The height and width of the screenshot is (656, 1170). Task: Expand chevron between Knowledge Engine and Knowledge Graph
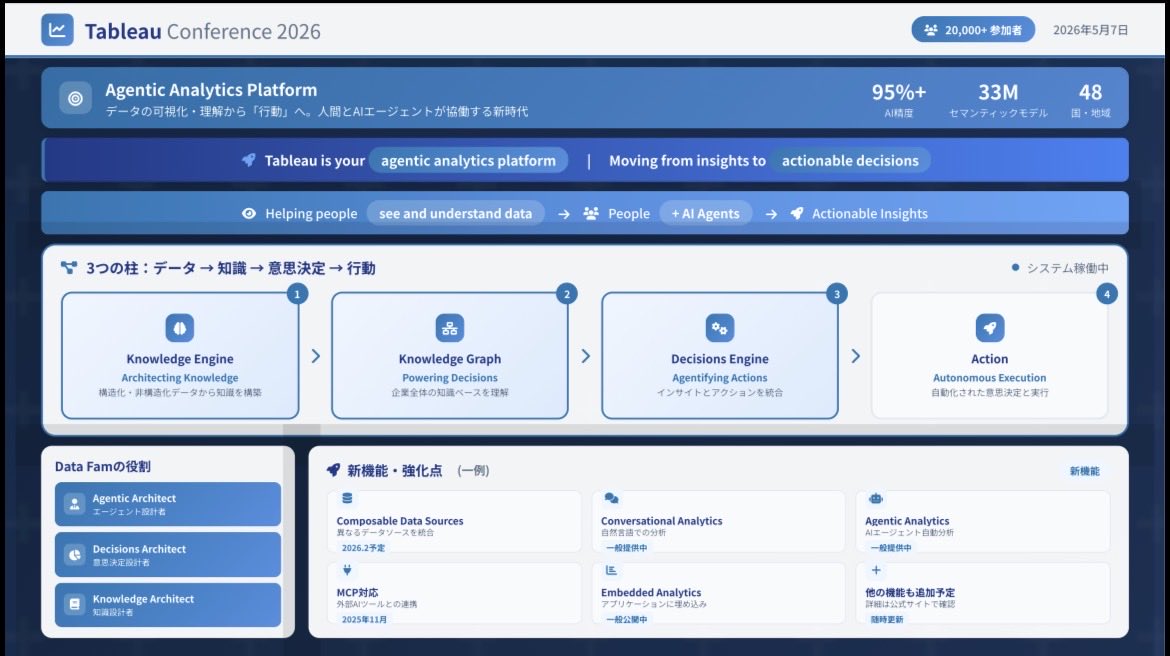(x=316, y=356)
